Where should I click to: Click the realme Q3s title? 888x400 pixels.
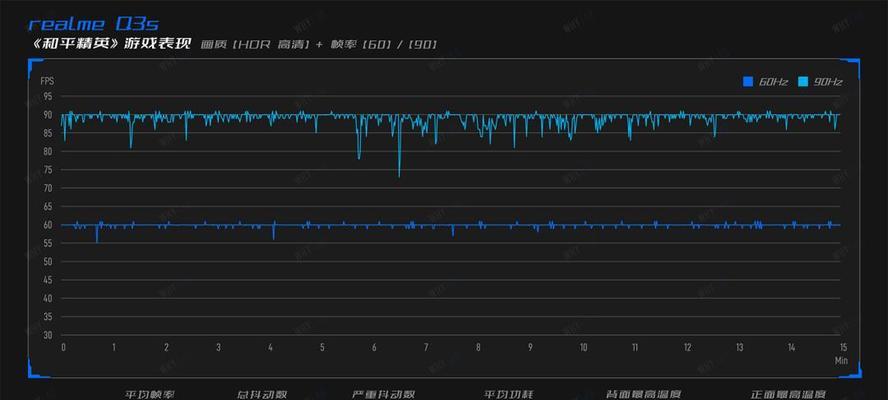tap(93, 24)
